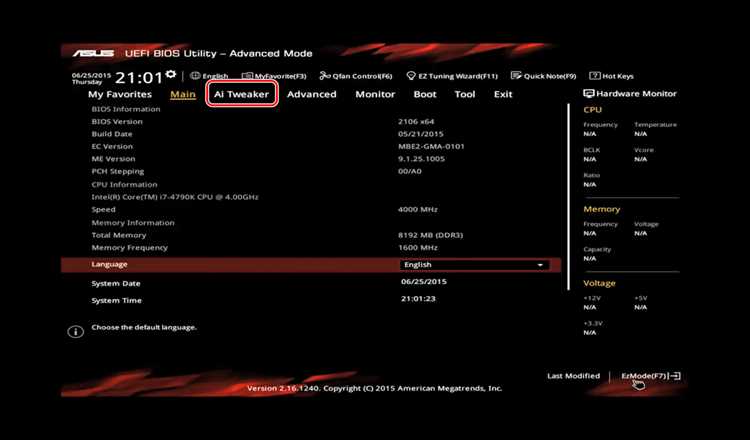Viewport: 750px width, 440px height.
Task: Click the ME Version value 9.1.25.1005
Action: pos(421,159)
